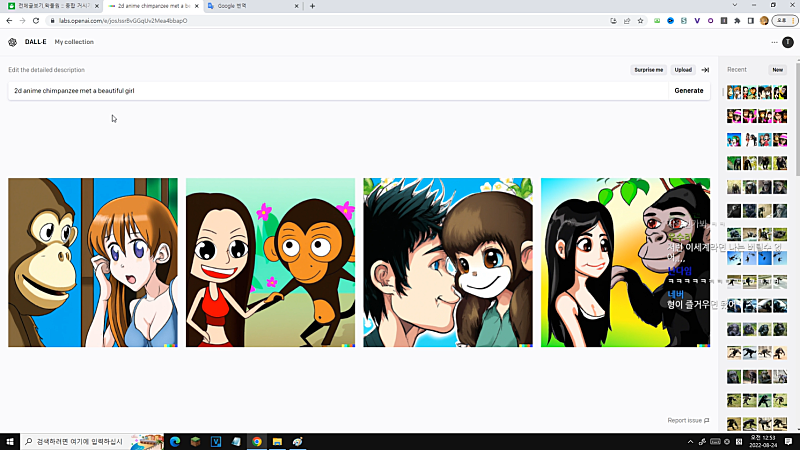Screen dimensions: 800x450
Task: Open the Chrome profile avatar
Action: [764, 21]
